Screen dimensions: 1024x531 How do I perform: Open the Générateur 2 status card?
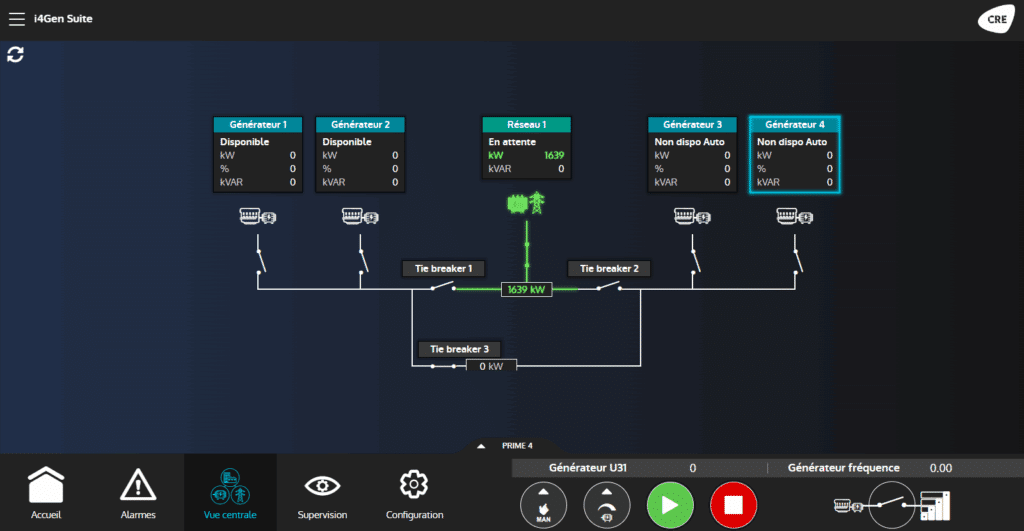pos(360,154)
